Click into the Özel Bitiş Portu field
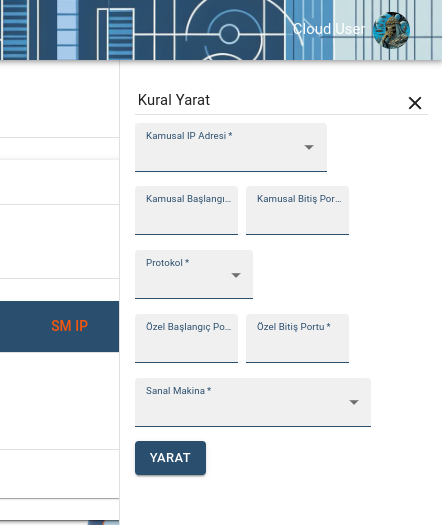The image size is (442, 525). click(297, 338)
